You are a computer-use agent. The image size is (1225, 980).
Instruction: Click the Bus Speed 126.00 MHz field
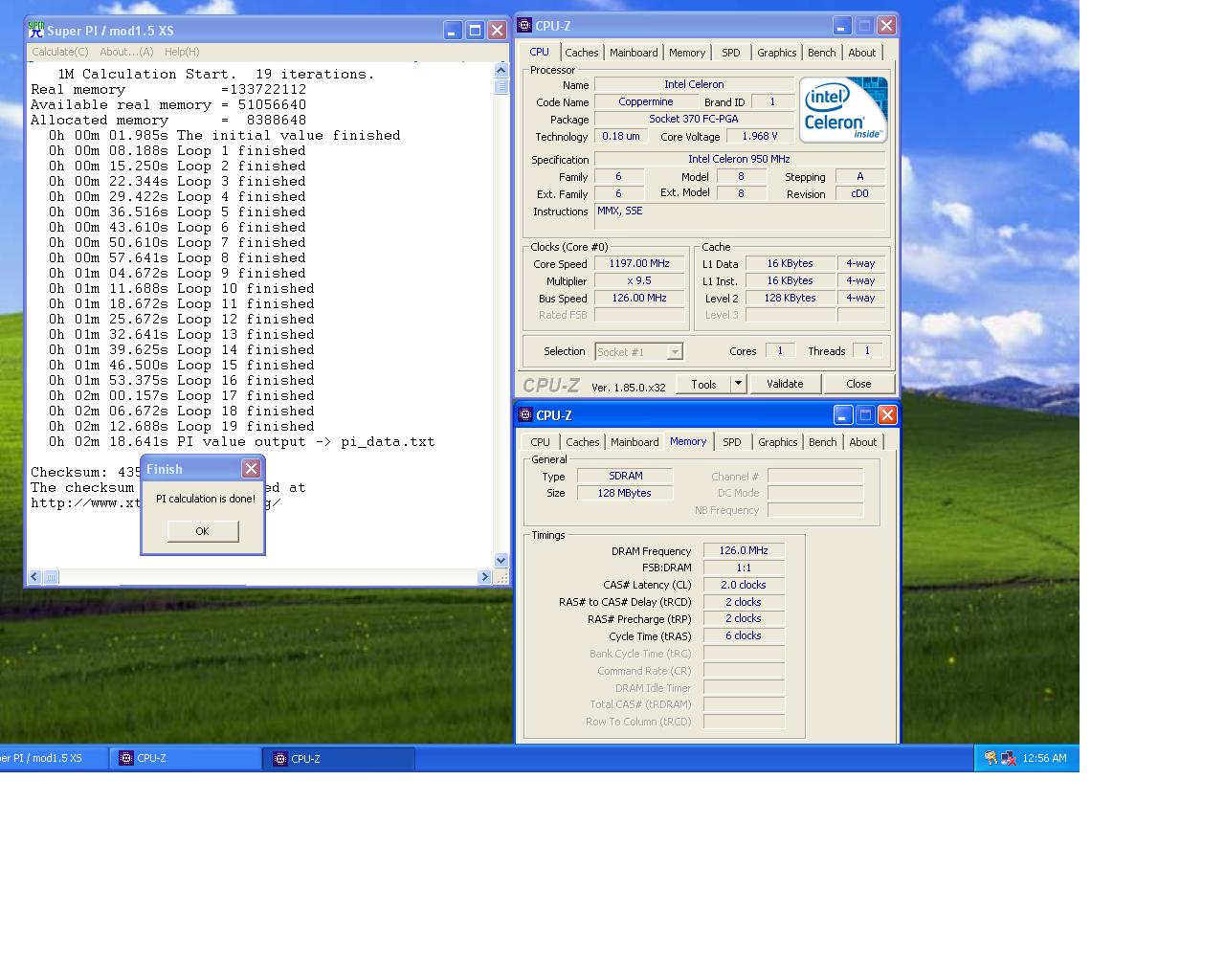click(639, 298)
